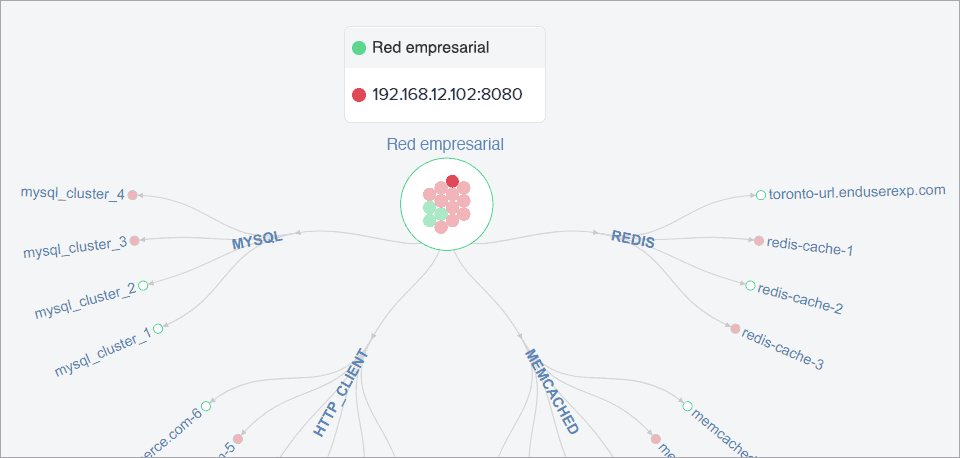960x458 pixels.
Task: Select the mysql_cluster_2 node circle
Action: click(143, 286)
